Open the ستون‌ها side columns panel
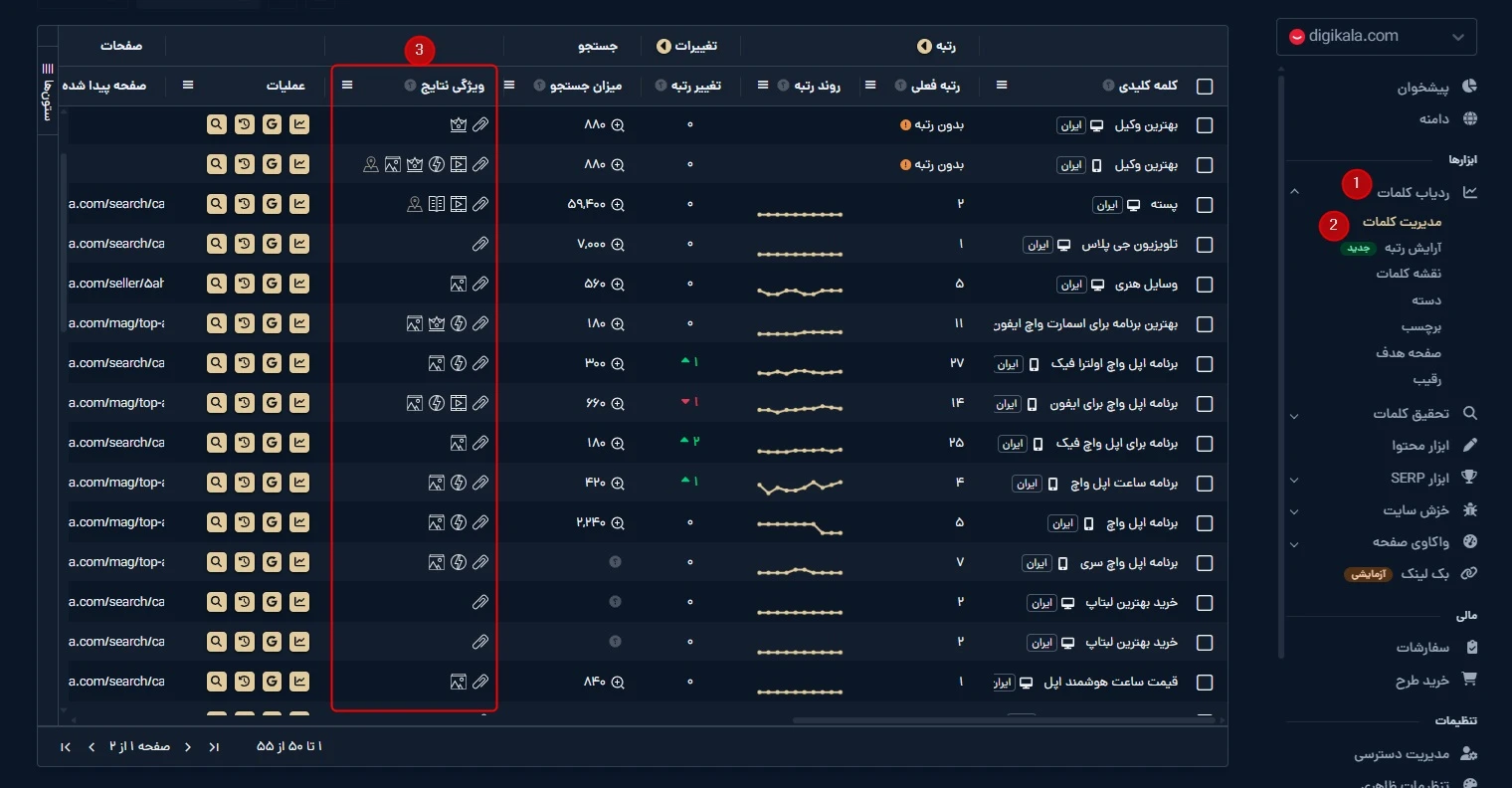 (x=47, y=92)
